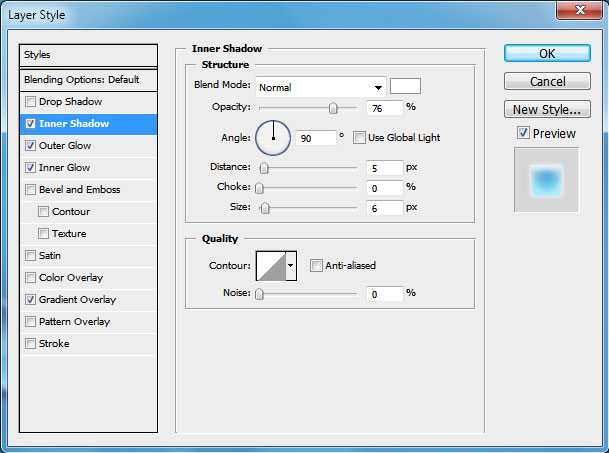The image size is (609, 453).
Task: Open the Blend Mode dropdown
Action: pyautogui.click(x=320, y=87)
